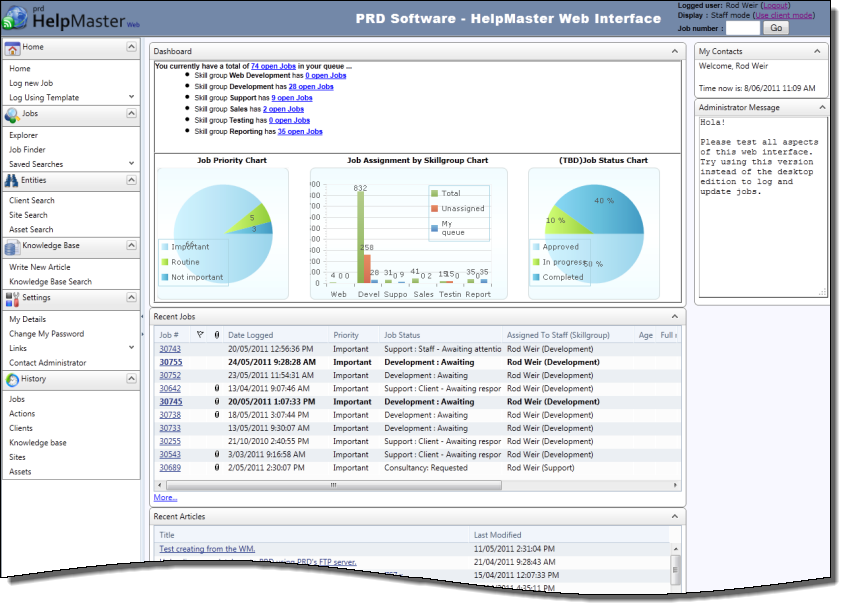Collapse the Dashboard panel
This screenshot has height=612, width=847.
point(675,51)
